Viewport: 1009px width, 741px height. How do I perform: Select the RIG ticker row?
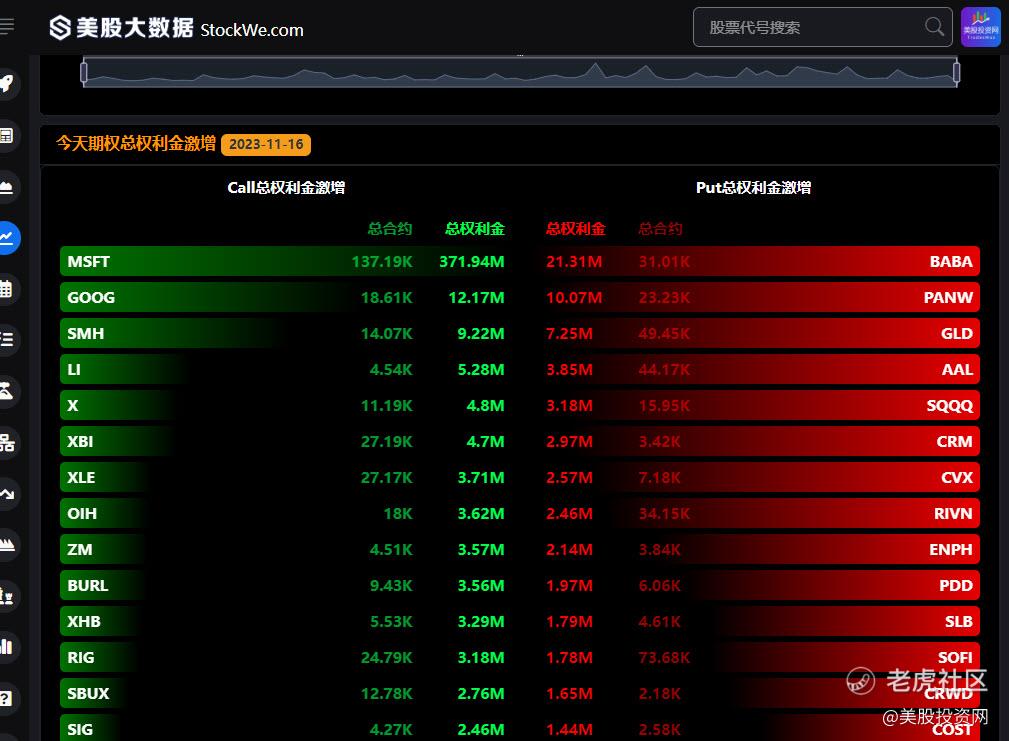(x=284, y=657)
